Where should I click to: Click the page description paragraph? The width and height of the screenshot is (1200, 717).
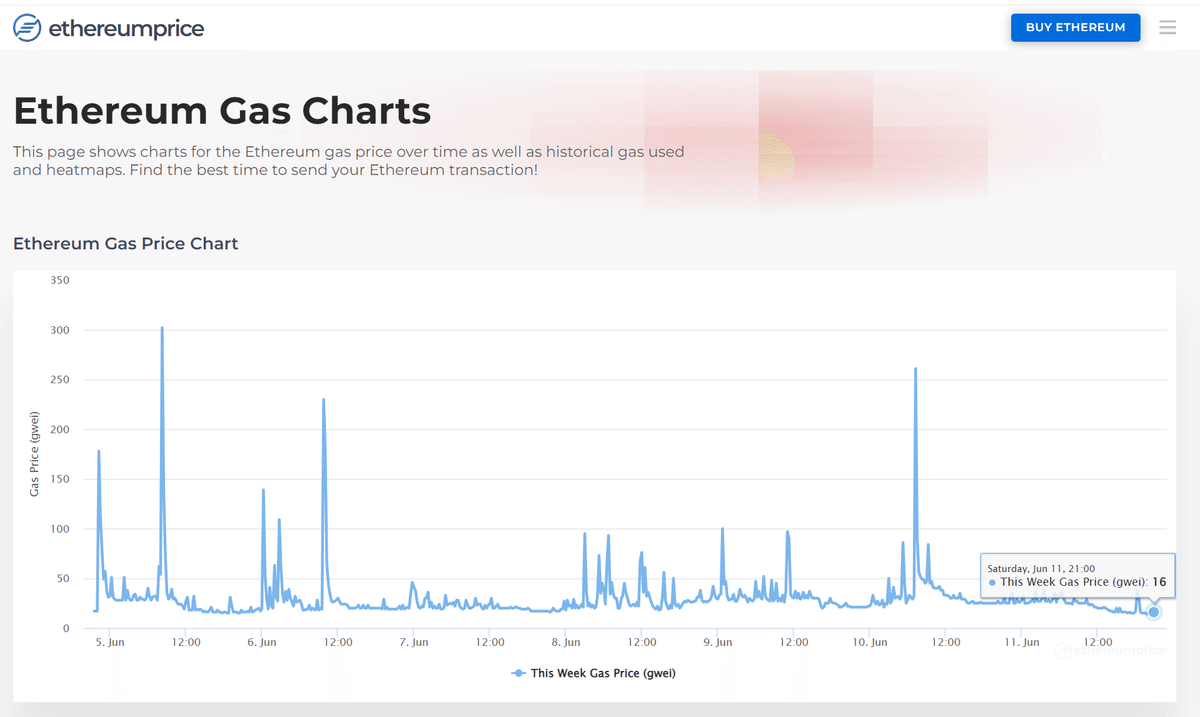point(349,161)
